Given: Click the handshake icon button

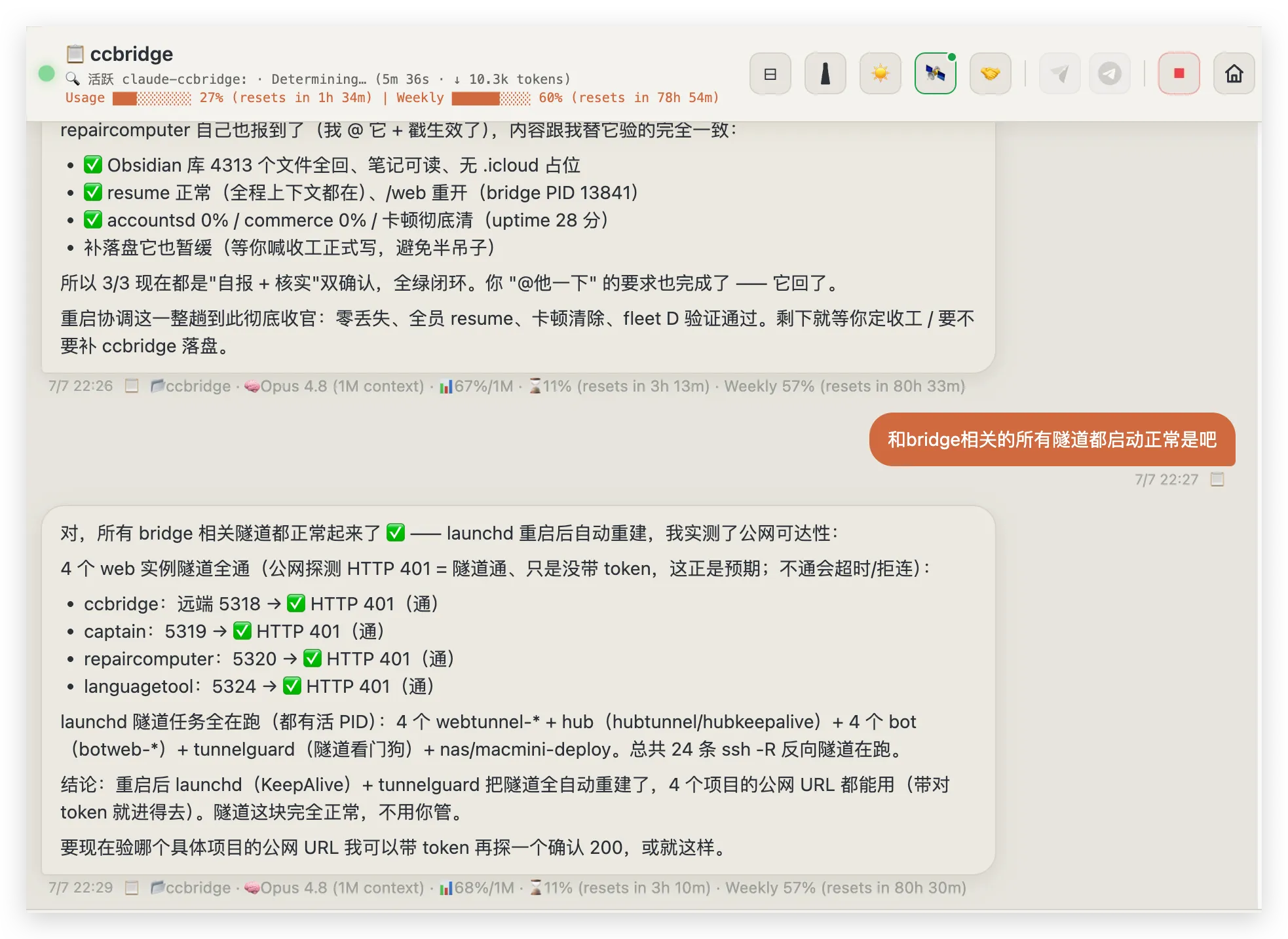Looking at the screenshot, I should 990,73.
